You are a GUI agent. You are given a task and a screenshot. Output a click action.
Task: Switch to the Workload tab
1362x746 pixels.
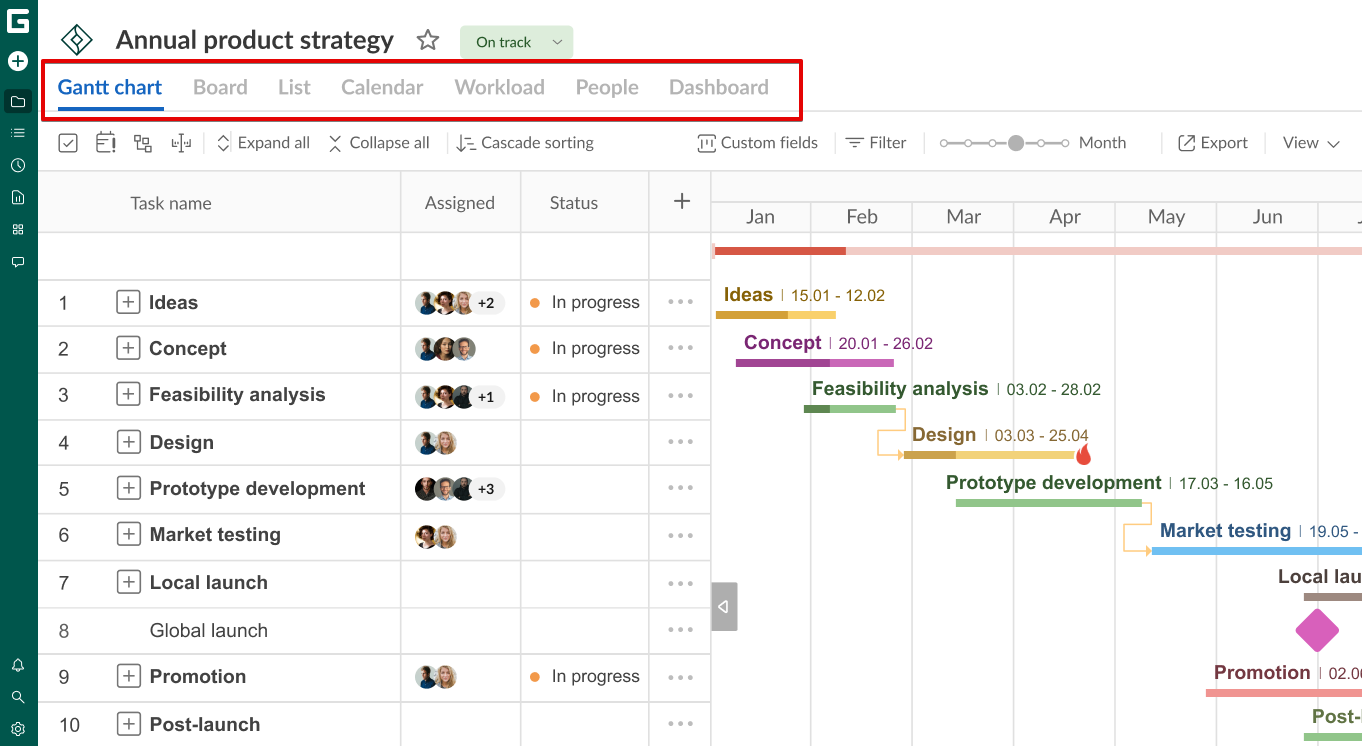tap(499, 87)
